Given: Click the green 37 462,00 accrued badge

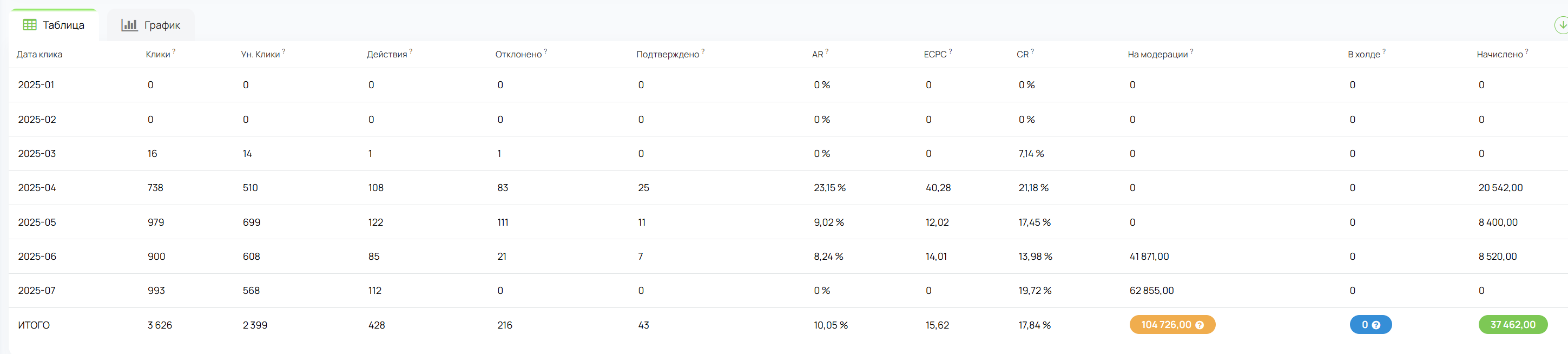Looking at the screenshot, I should click(1513, 325).
